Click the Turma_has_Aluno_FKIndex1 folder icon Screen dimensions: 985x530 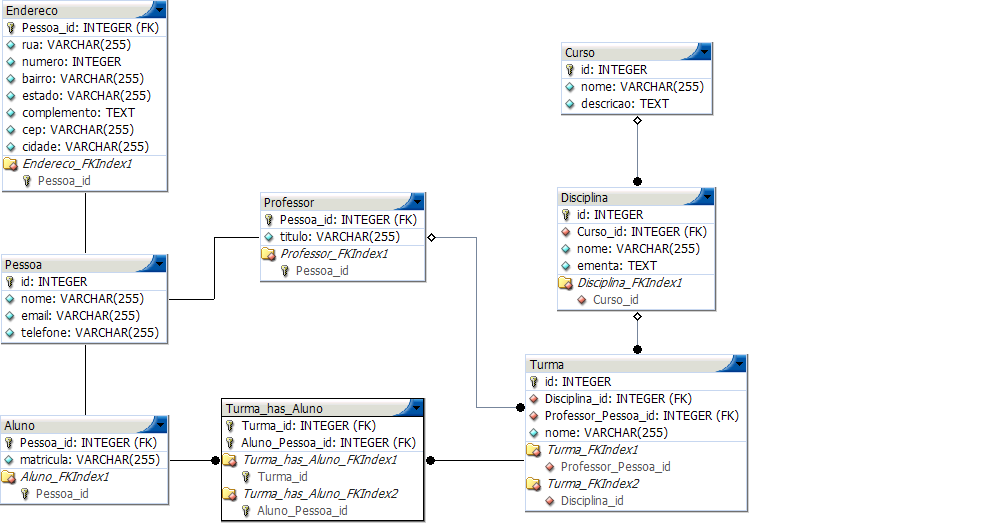point(230,460)
